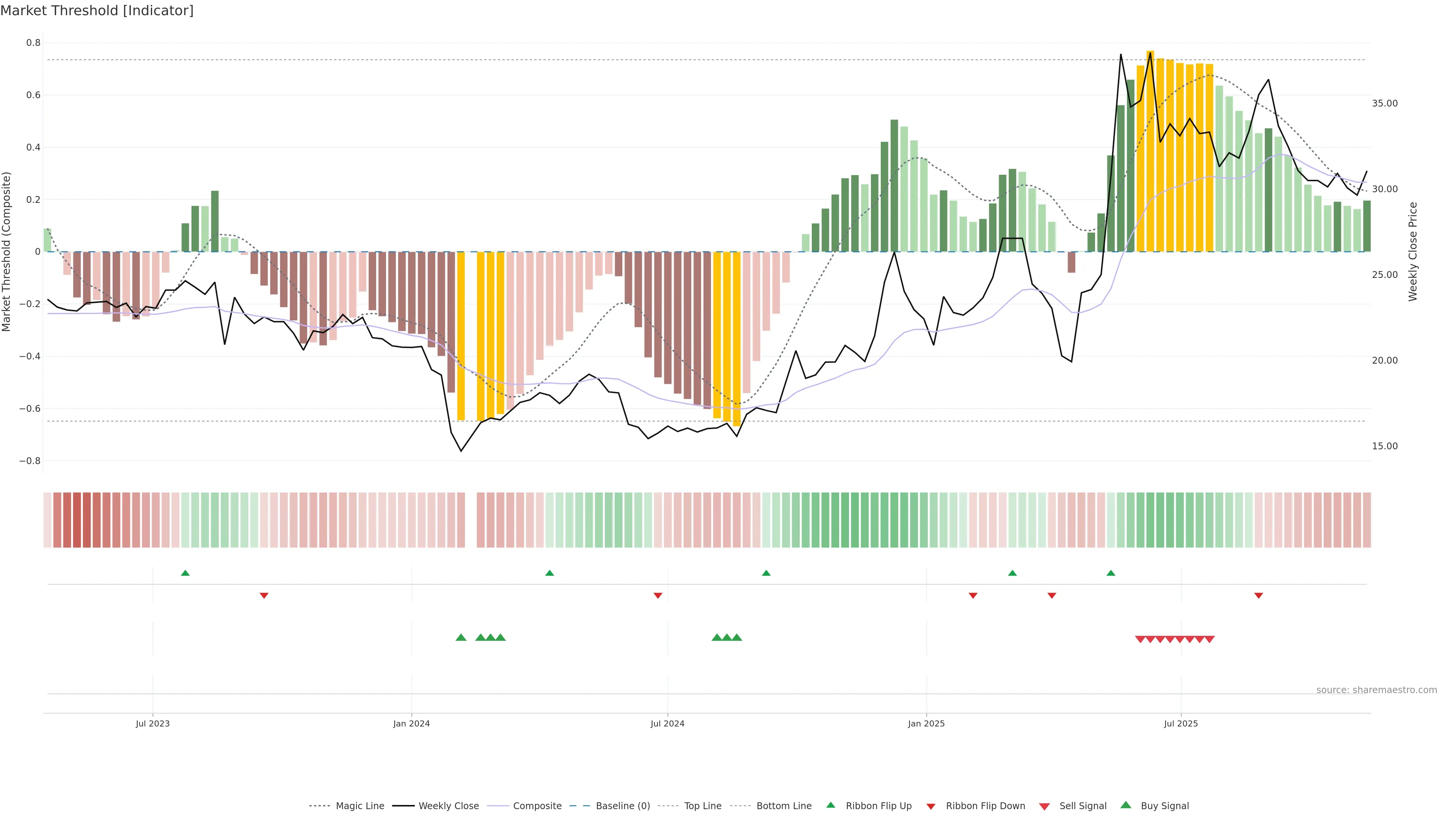Viewport: 1456px width, 819px height.
Task: Toggle the Baseline (0) legend entry
Action: click(622, 806)
